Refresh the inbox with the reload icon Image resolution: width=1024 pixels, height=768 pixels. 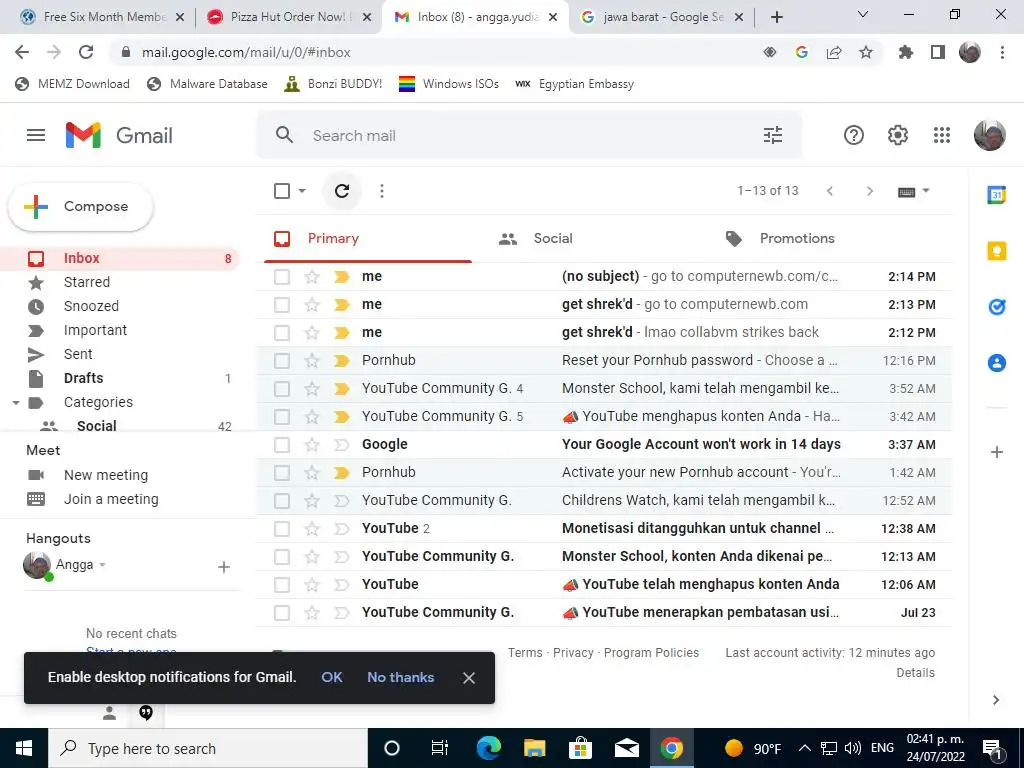pos(342,191)
